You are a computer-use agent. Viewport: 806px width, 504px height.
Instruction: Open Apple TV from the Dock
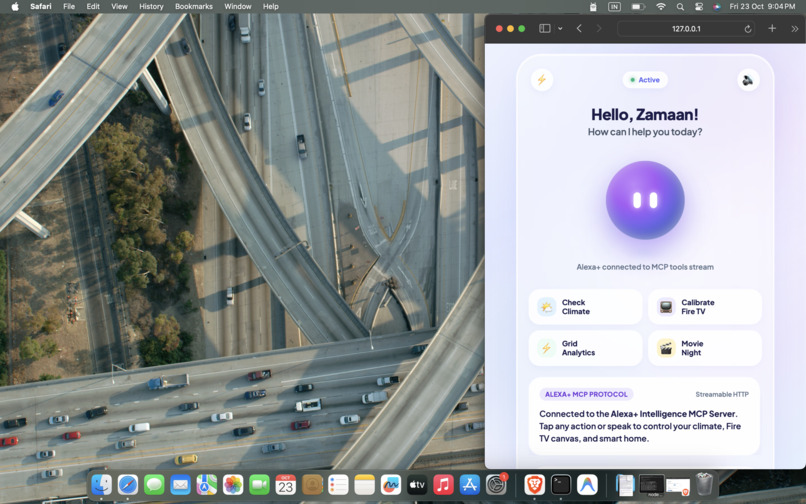pyautogui.click(x=417, y=484)
